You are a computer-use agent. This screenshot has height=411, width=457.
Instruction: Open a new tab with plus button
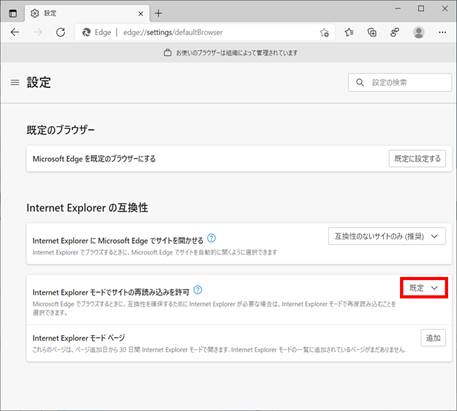158,13
